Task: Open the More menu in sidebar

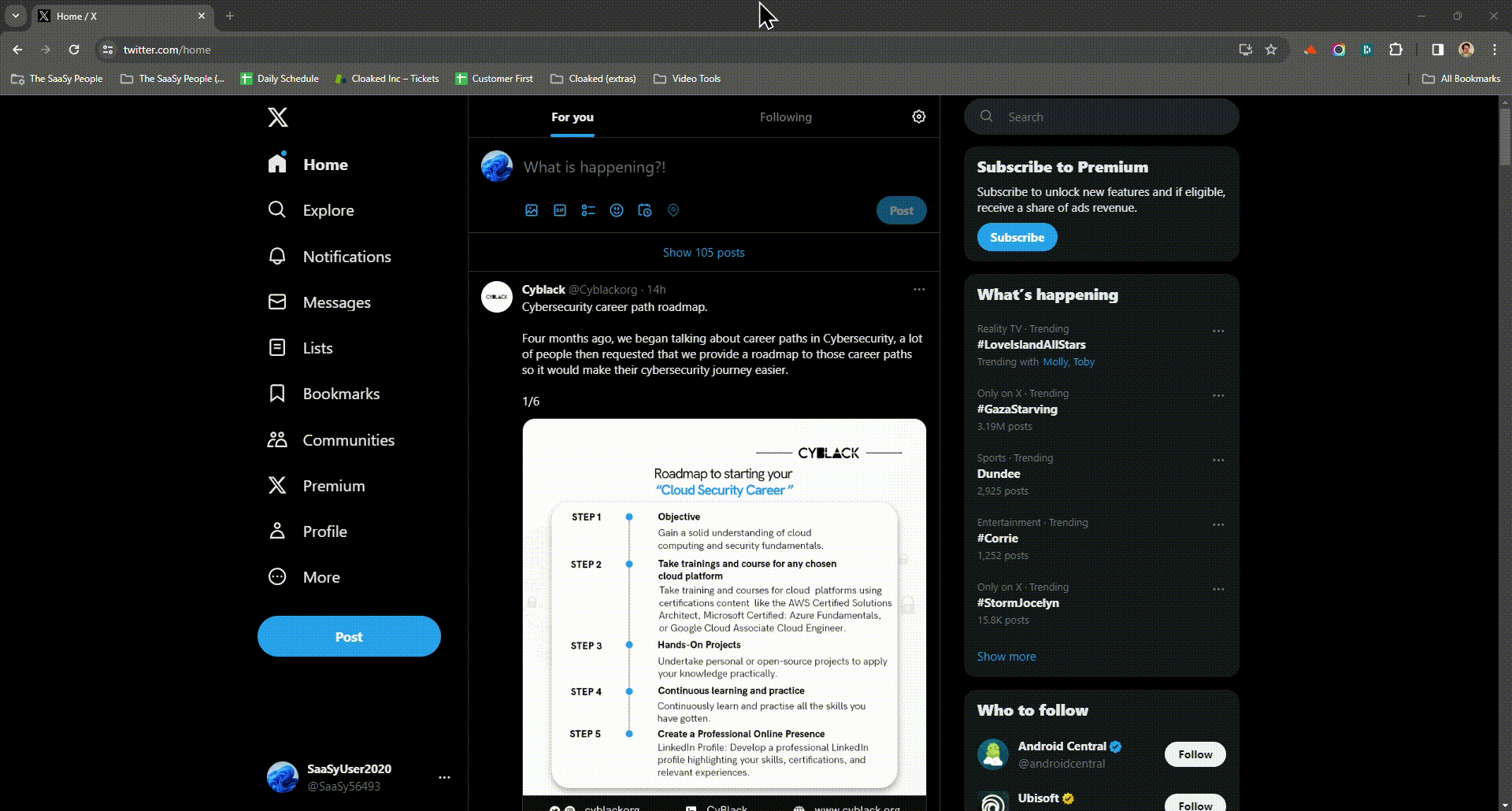Action: [304, 577]
